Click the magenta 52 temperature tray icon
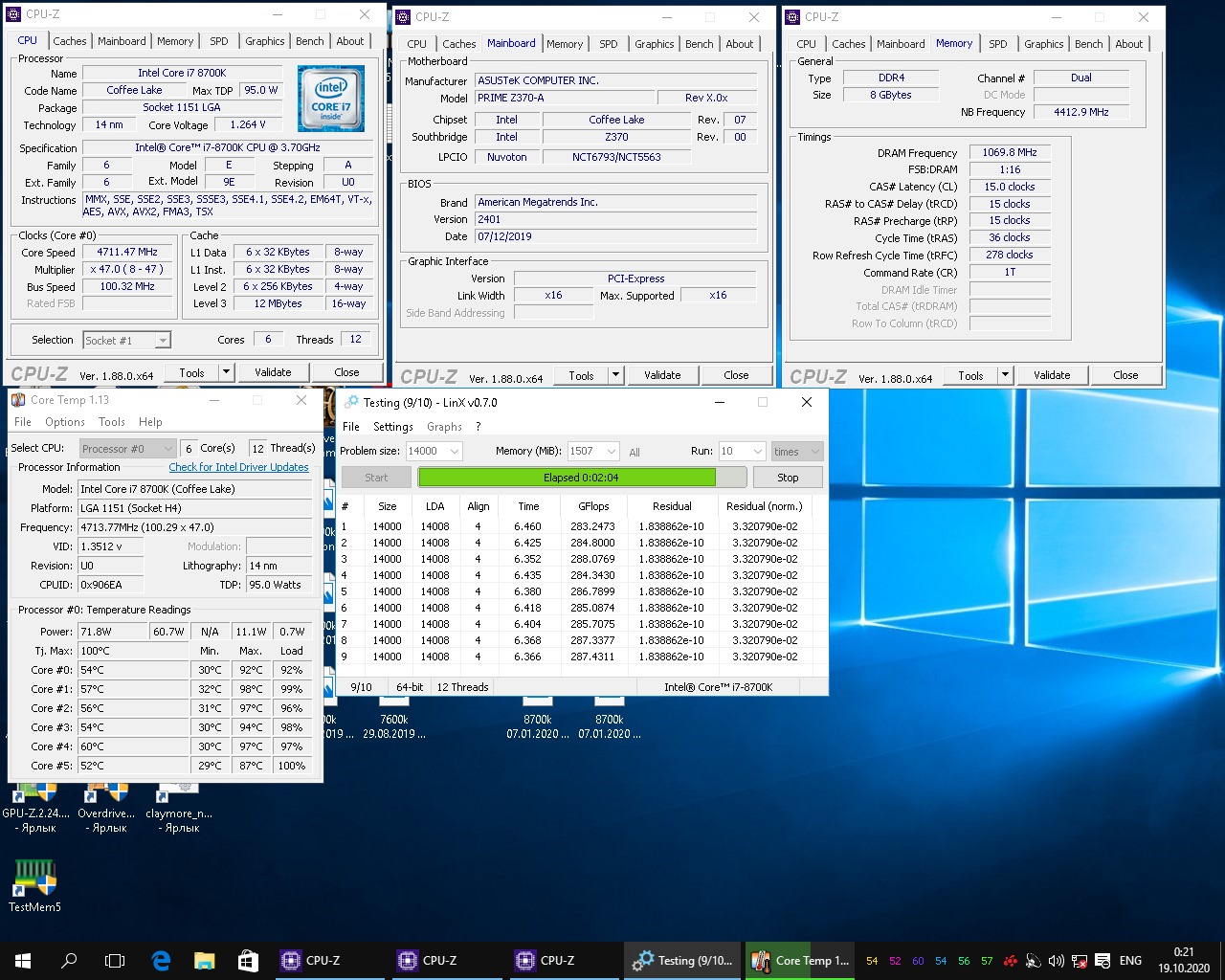 coord(895,961)
